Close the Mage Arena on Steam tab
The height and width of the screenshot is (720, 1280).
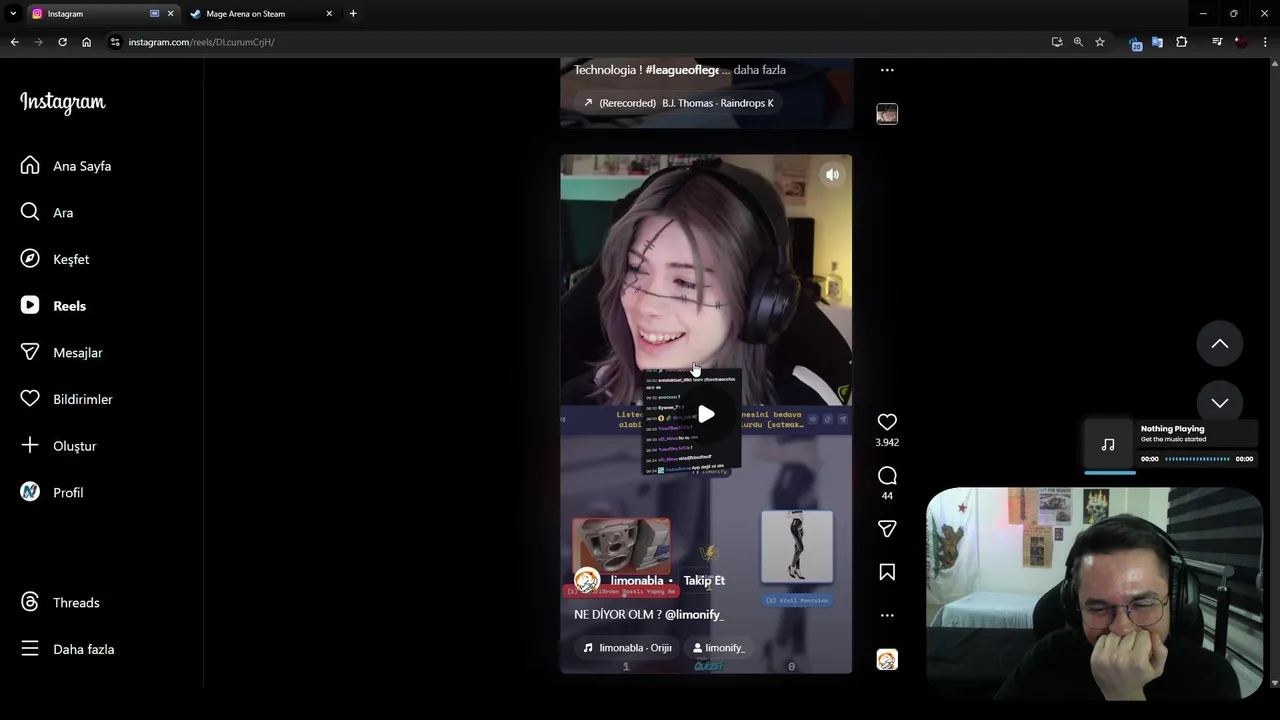tap(330, 14)
